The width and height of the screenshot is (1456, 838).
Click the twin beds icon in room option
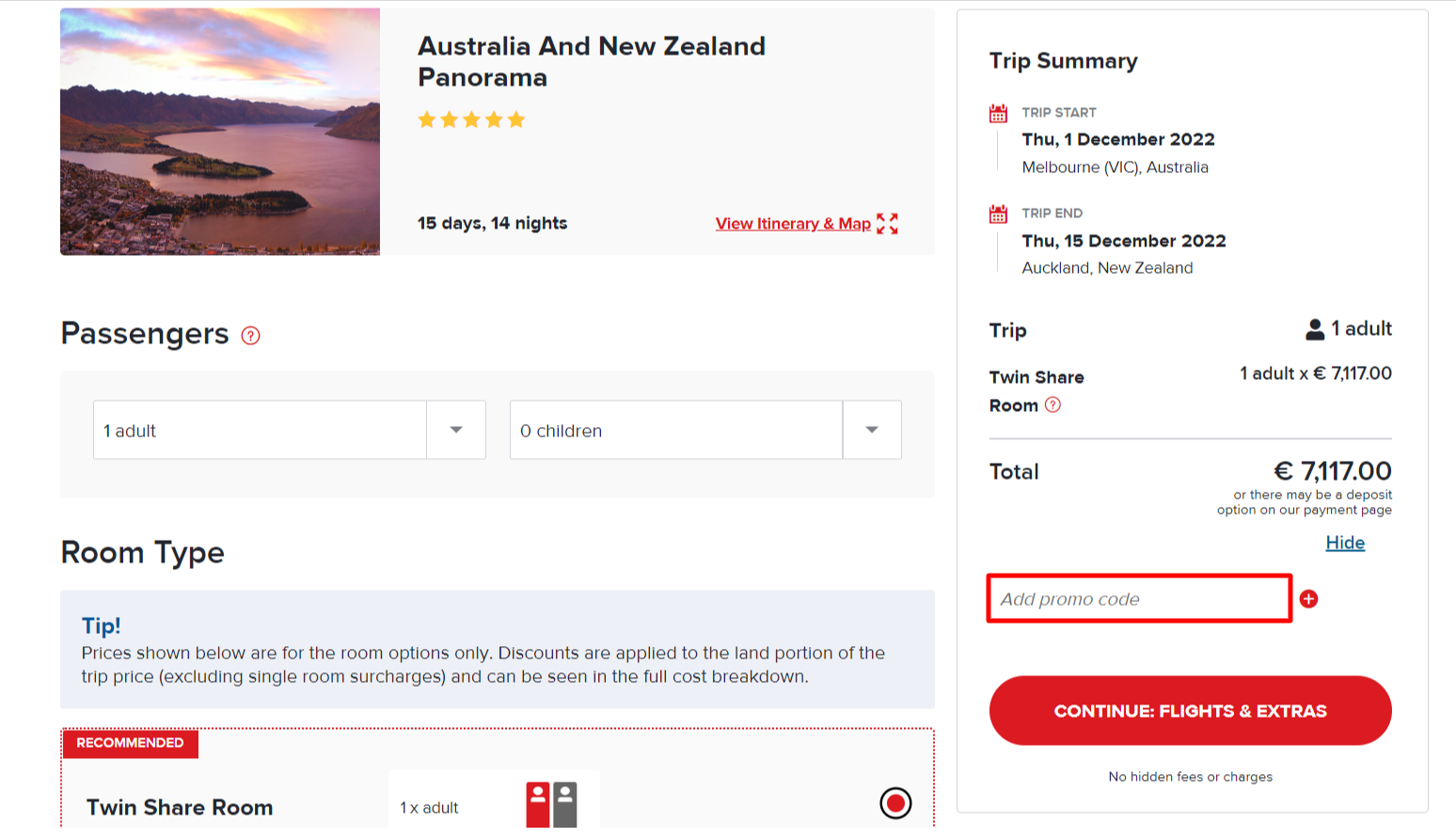coord(551,805)
